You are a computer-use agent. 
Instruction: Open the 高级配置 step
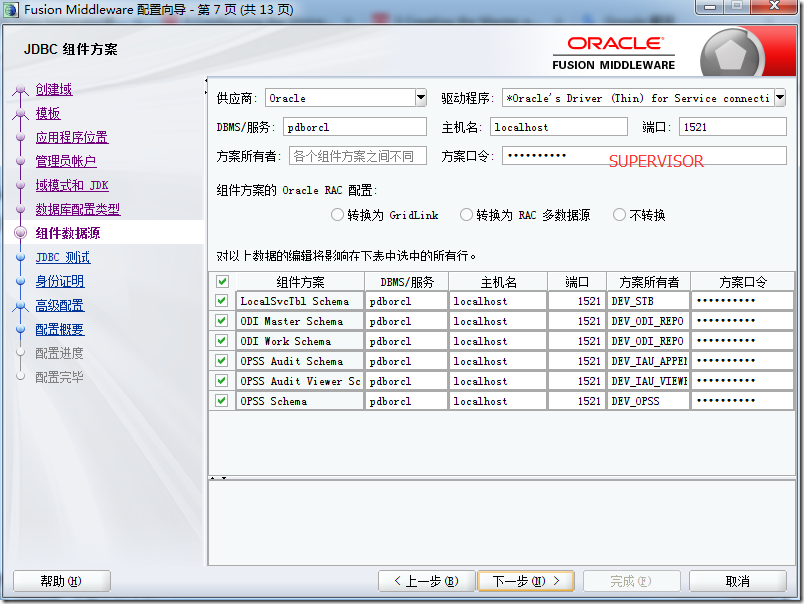click(x=60, y=306)
